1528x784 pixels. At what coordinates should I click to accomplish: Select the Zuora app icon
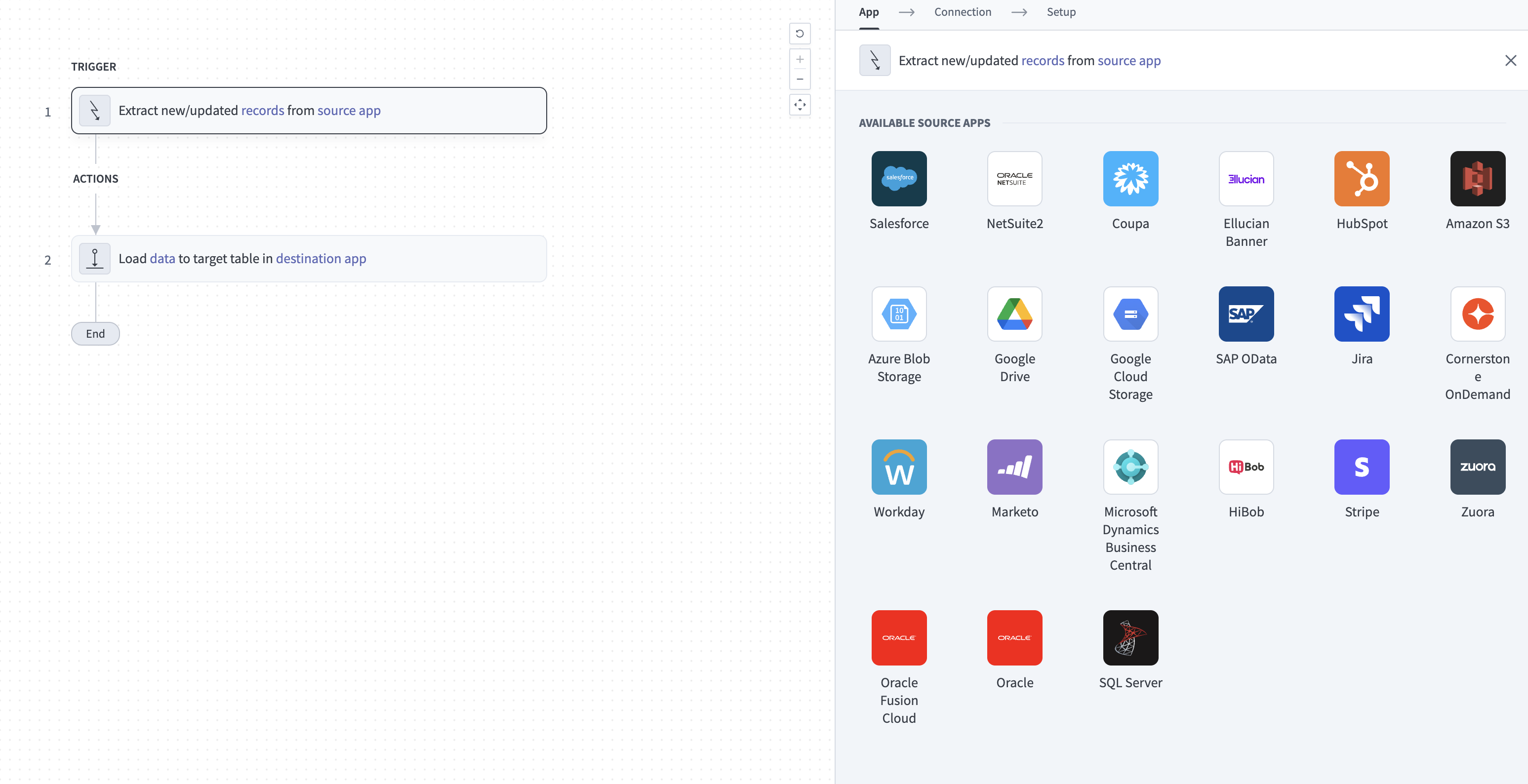pos(1477,467)
